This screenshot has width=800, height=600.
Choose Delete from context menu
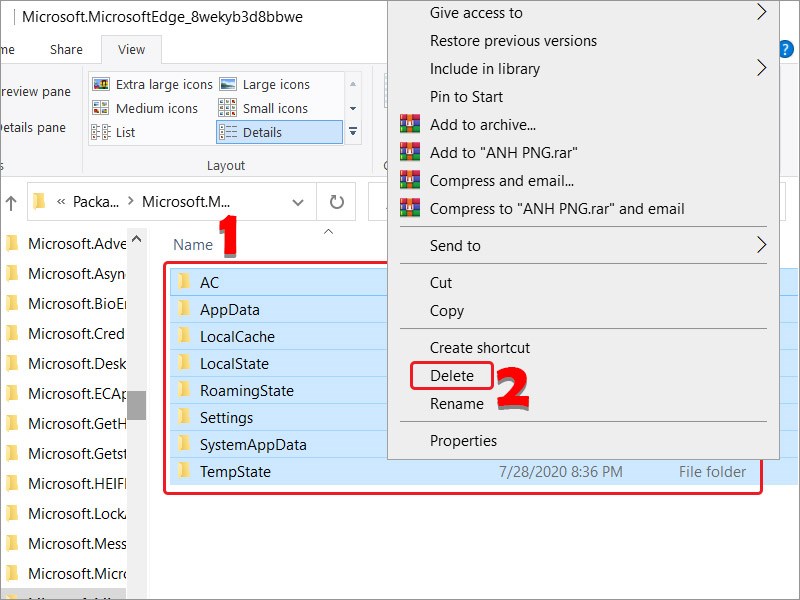[x=452, y=376]
